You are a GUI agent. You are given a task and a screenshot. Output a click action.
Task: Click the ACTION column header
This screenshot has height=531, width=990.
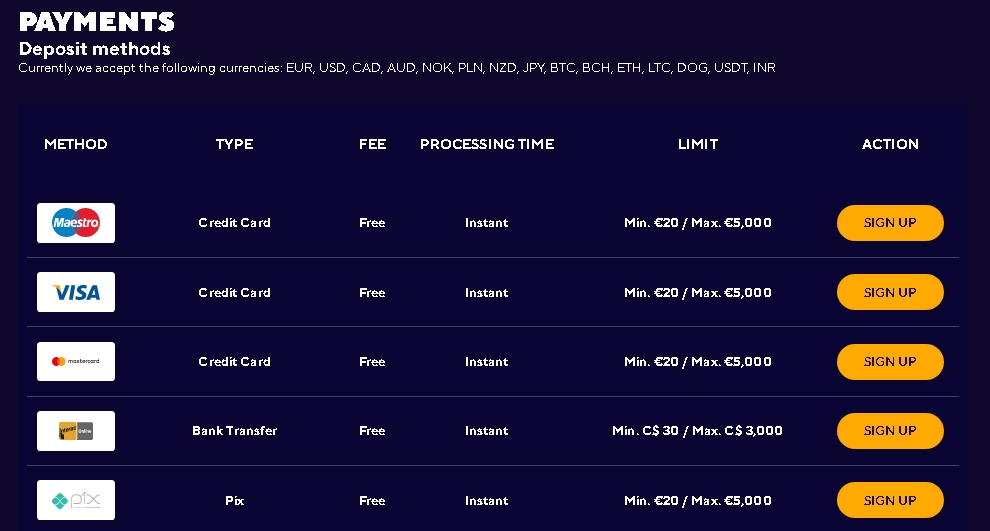(890, 144)
